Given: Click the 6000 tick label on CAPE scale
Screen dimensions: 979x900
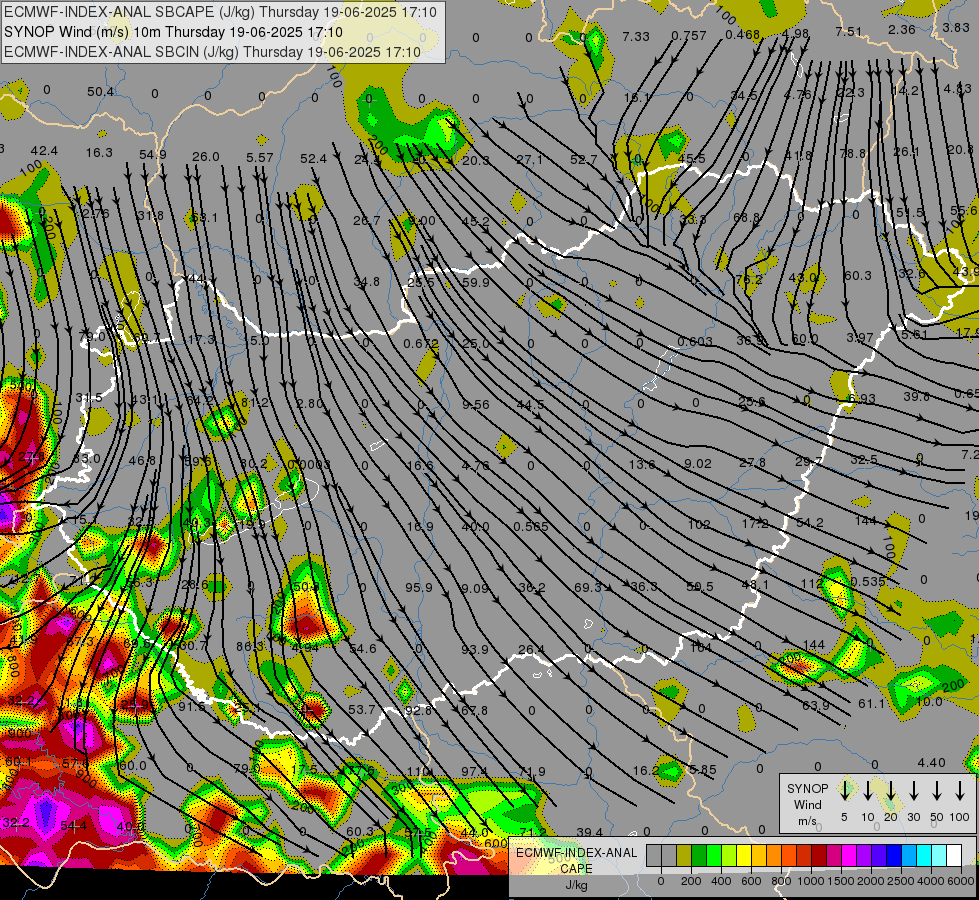Looking at the screenshot, I should pyautogui.click(x=961, y=881).
